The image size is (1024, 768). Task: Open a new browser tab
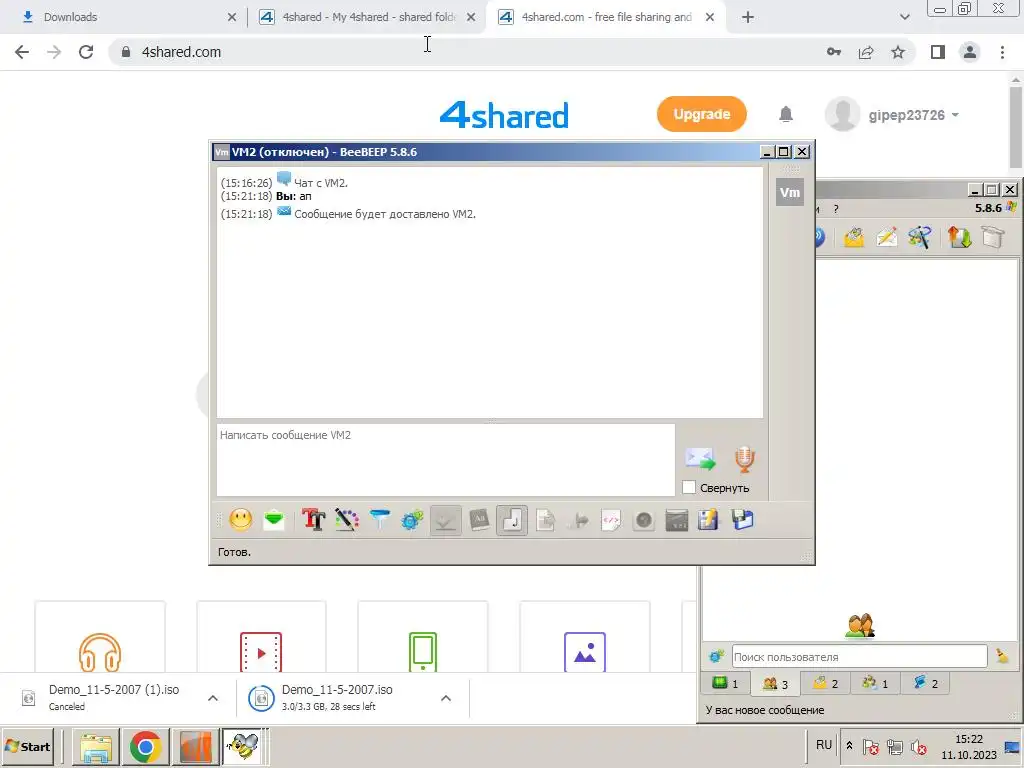pyautogui.click(x=748, y=18)
